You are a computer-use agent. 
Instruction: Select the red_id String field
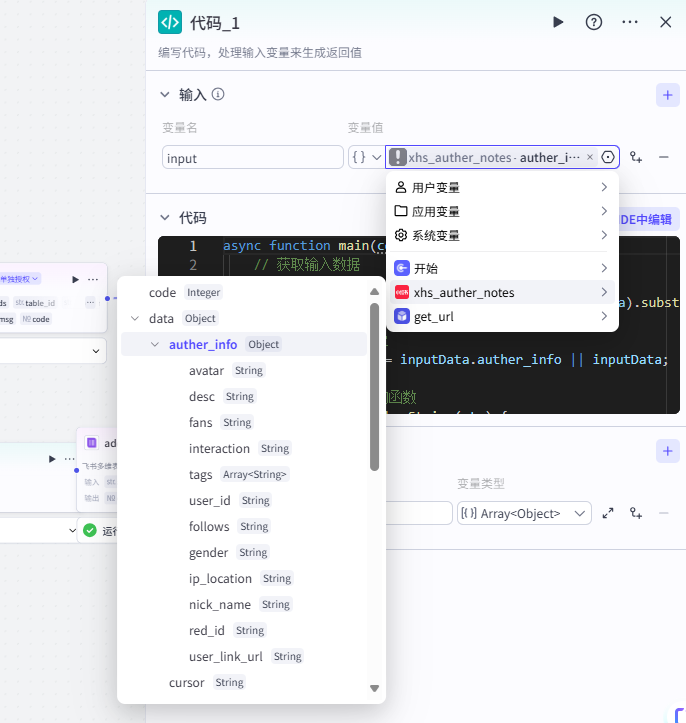(x=243, y=630)
